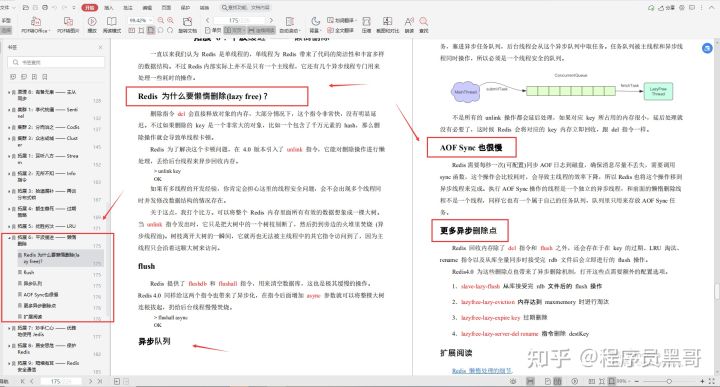Click the zoom out magnifier icon
This screenshot has height=387, width=720.
click(x=161, y=21)
